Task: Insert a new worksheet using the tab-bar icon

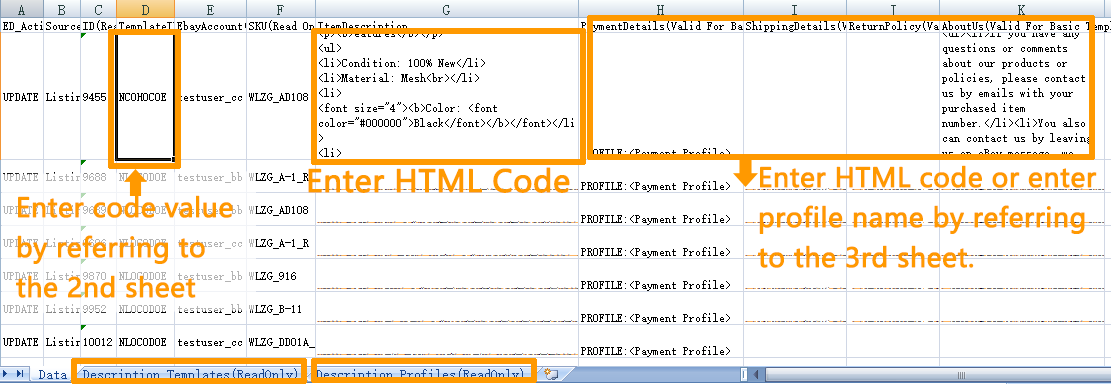Action: coord(552,374)
